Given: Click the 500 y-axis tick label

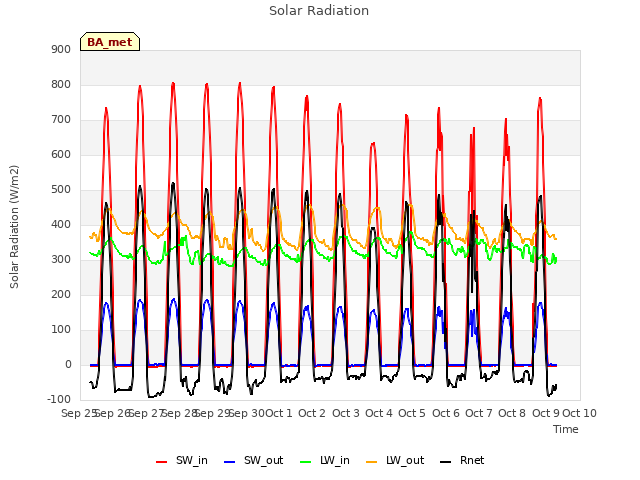Looking at the screenshot, I should click(61, 190).
